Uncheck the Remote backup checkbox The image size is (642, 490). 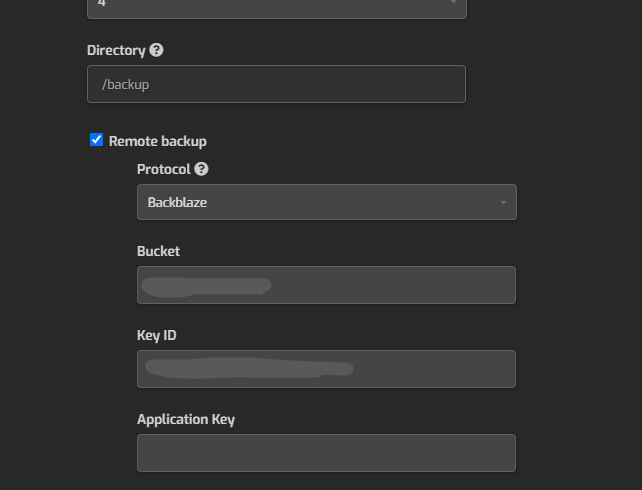(x=96, y=140)
